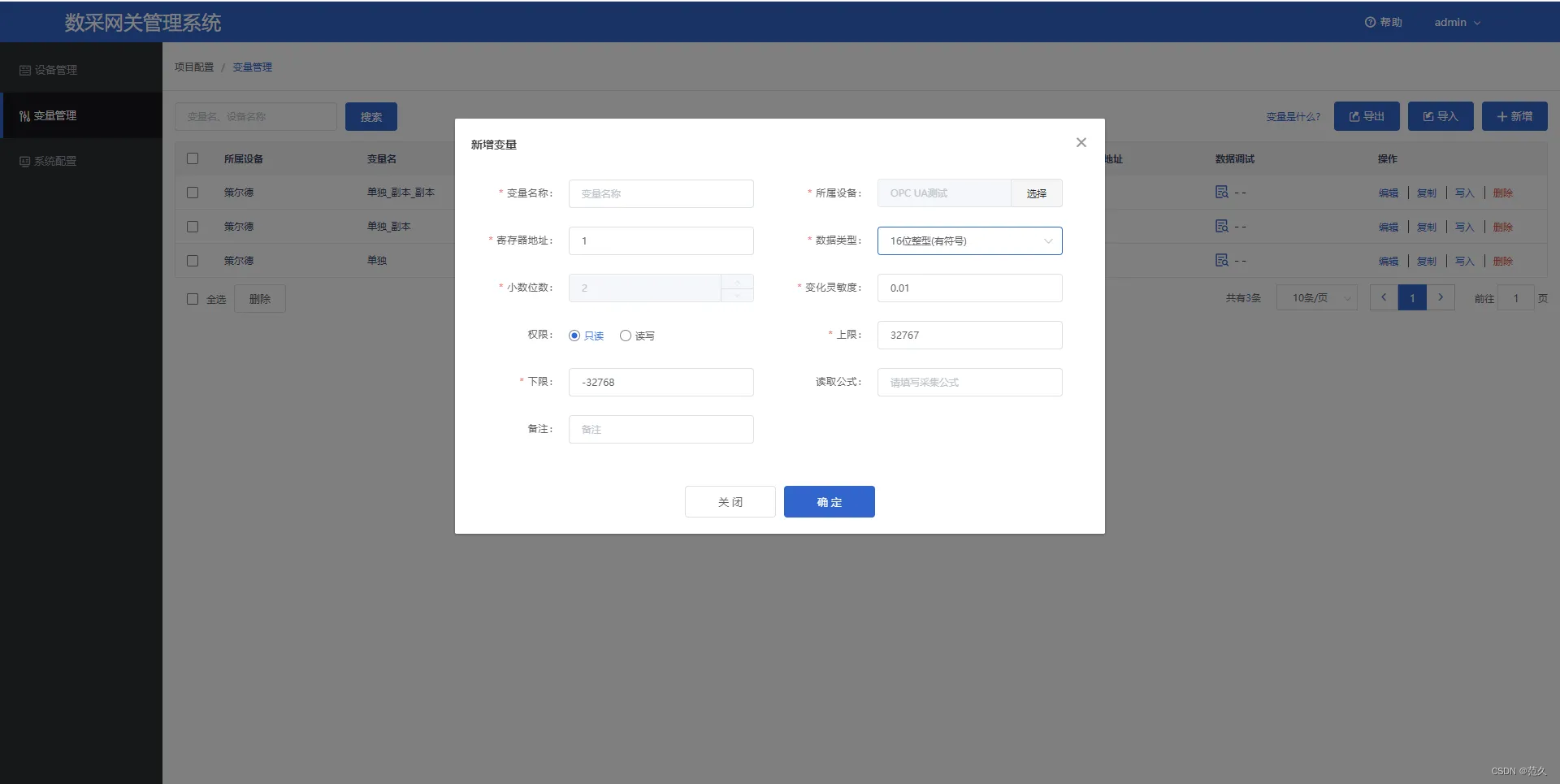The width and height of the screenshot is (1560, 784).
Task: Click 写入 for the 单独_副本_副本 row
Action: (1464, 193)
